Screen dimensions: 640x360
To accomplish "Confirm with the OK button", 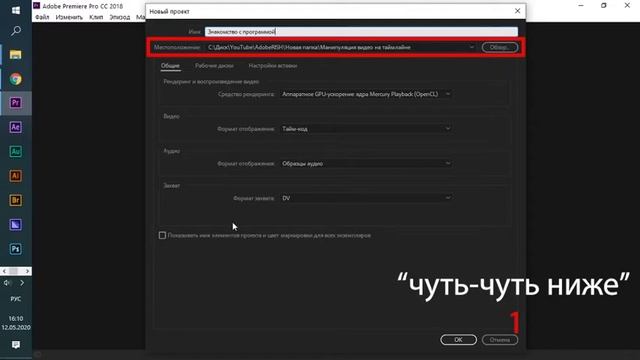I will (x=458, y=340).
